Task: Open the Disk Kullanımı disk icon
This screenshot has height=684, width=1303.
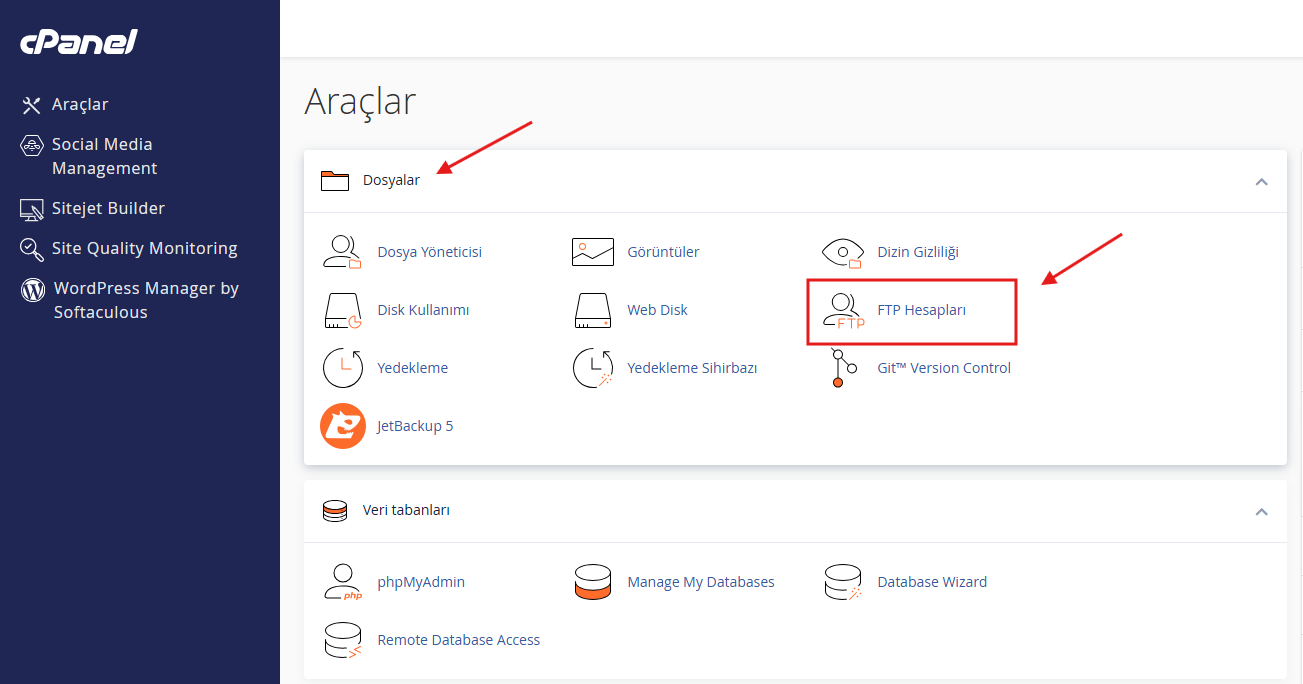Action: (342, 310)
